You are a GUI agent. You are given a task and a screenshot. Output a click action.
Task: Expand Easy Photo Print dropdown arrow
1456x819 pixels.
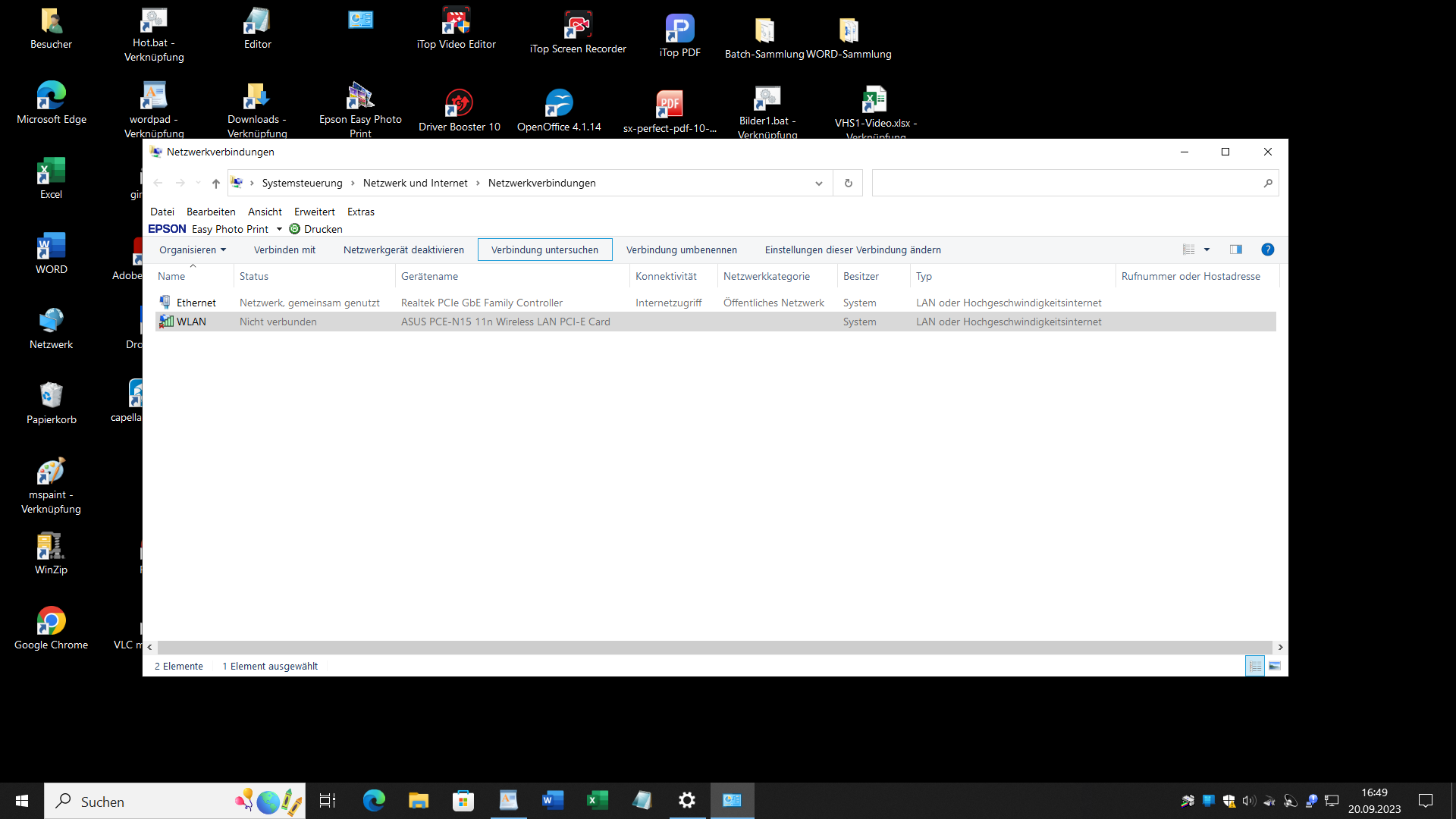point(279,229)
